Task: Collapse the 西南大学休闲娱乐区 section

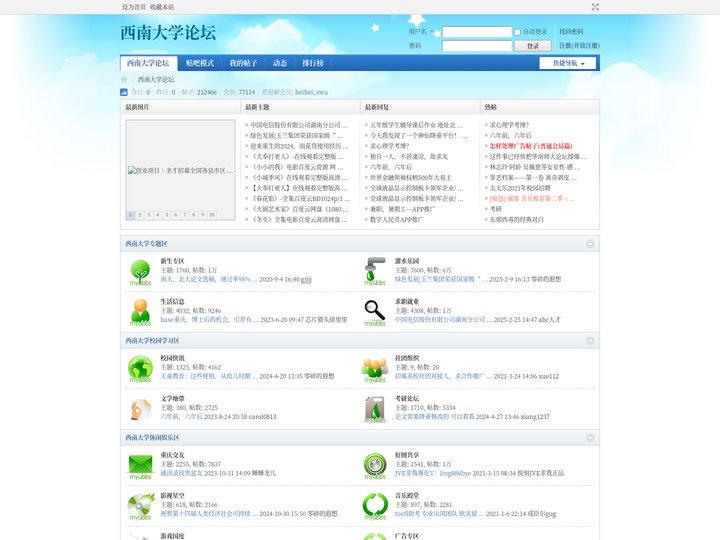Action: click(590, 438)
